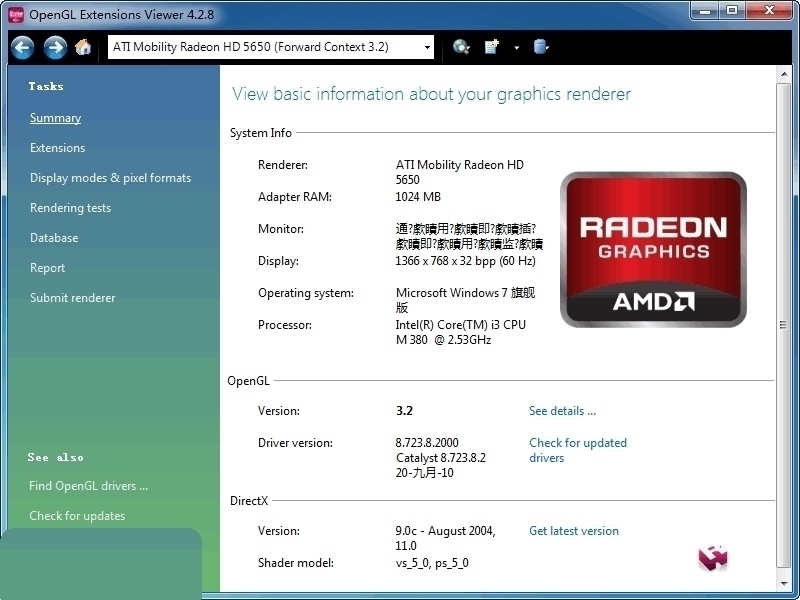Click the 'Renderer:' label

click(x=283, y=165)
